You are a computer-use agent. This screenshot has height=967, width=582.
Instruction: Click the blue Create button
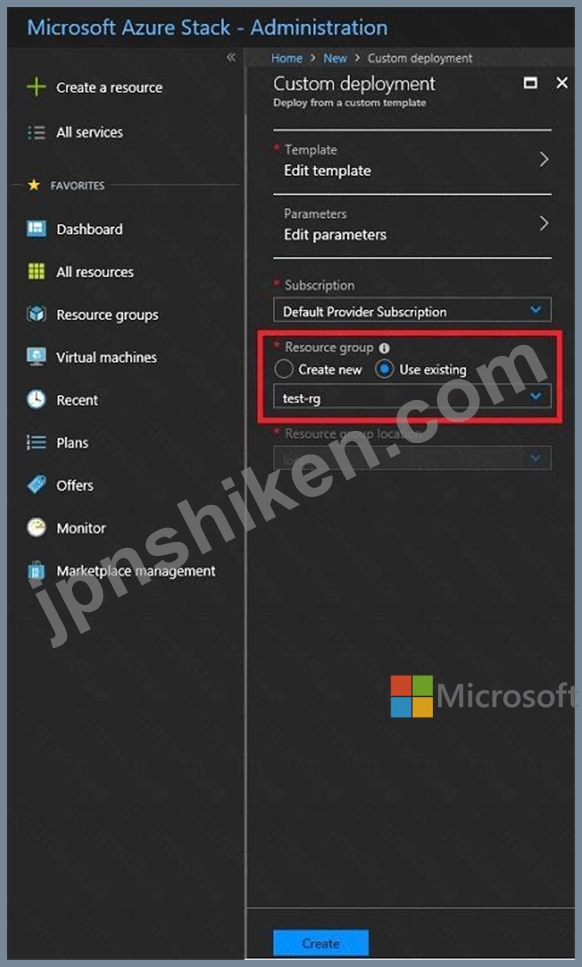(x=321, y=943)
